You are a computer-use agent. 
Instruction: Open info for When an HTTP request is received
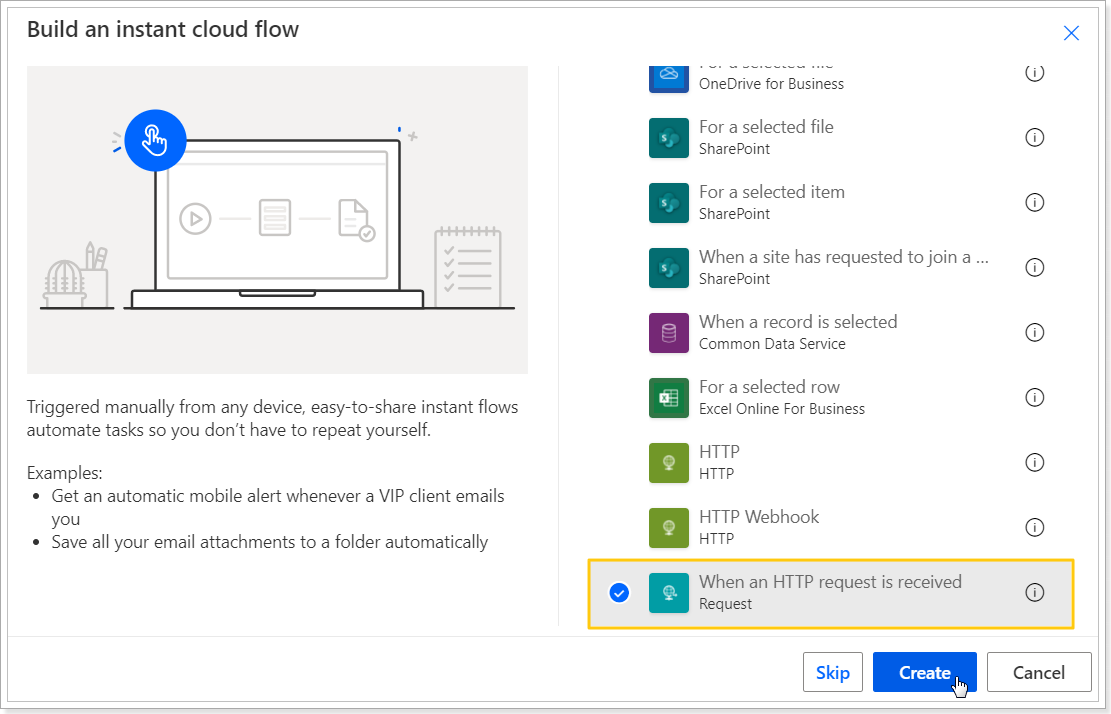(1034, 592)
